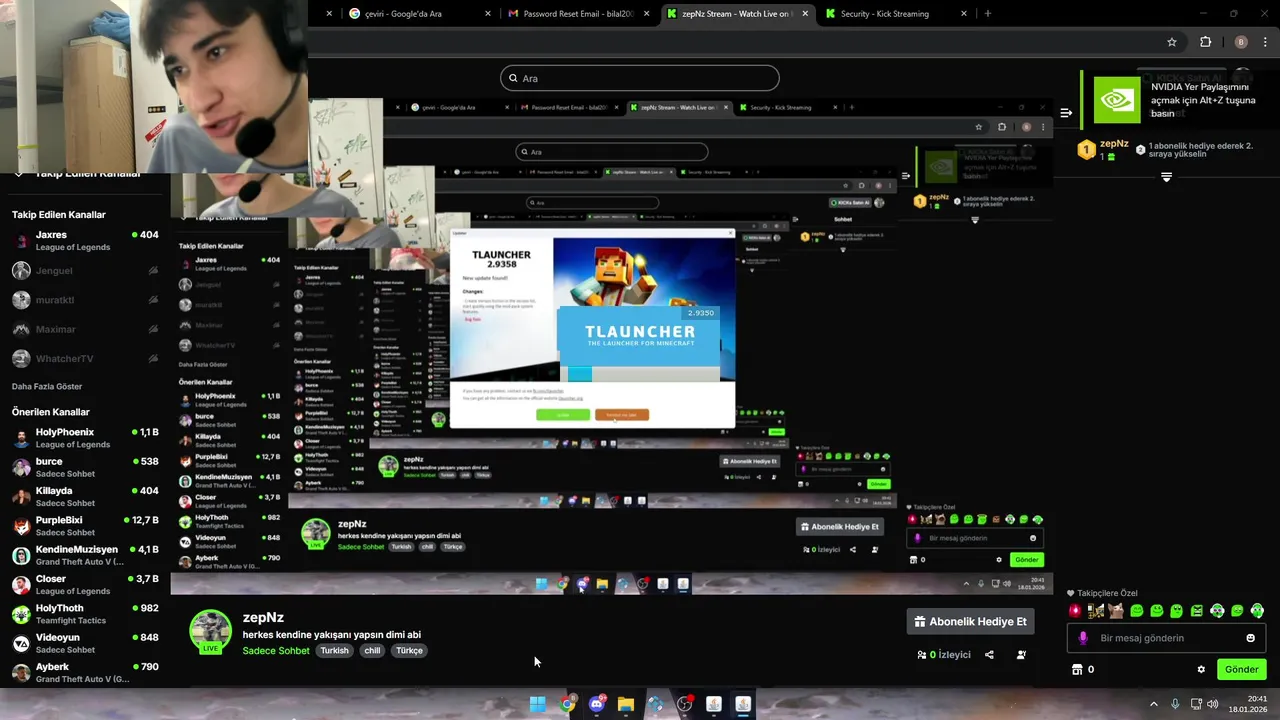Click the 'Abonelik Hediye Et' button

click(970, 621)
